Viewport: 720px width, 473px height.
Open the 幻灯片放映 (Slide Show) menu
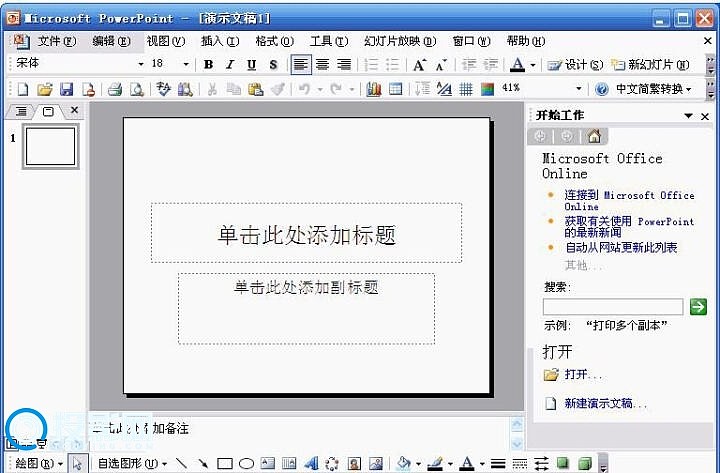(399, 41)
